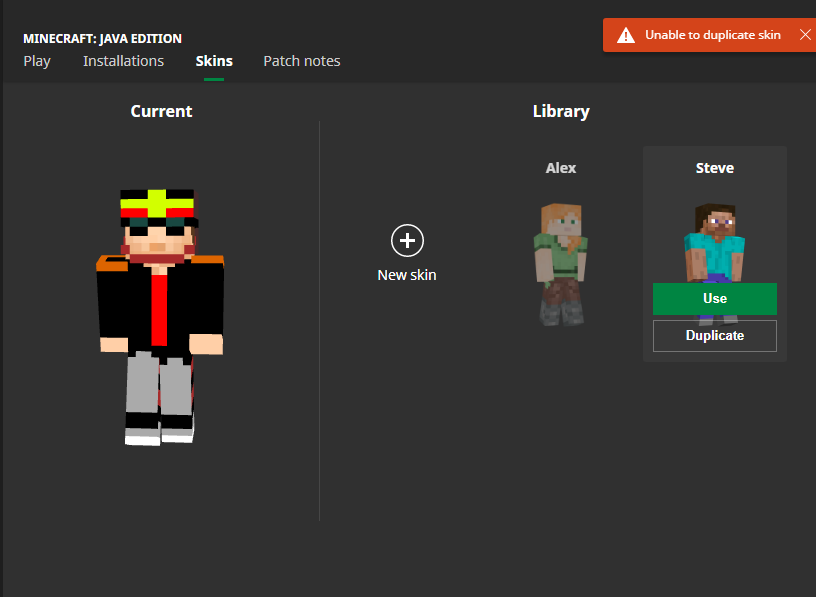Dismiss the Unable to duplicate skin error
This screenshot has width=816, height=597.
coord(805,35)
